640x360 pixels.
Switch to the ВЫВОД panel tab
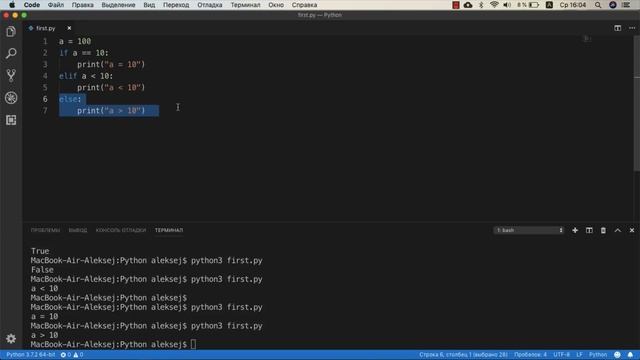[x=78, y=230]
